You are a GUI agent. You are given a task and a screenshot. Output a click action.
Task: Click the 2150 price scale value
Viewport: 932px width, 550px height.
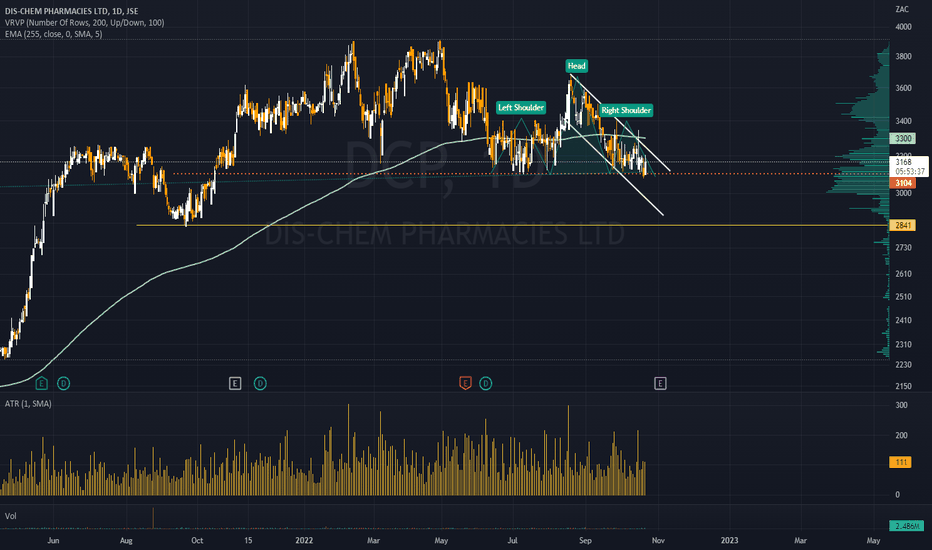coord(903,386)
